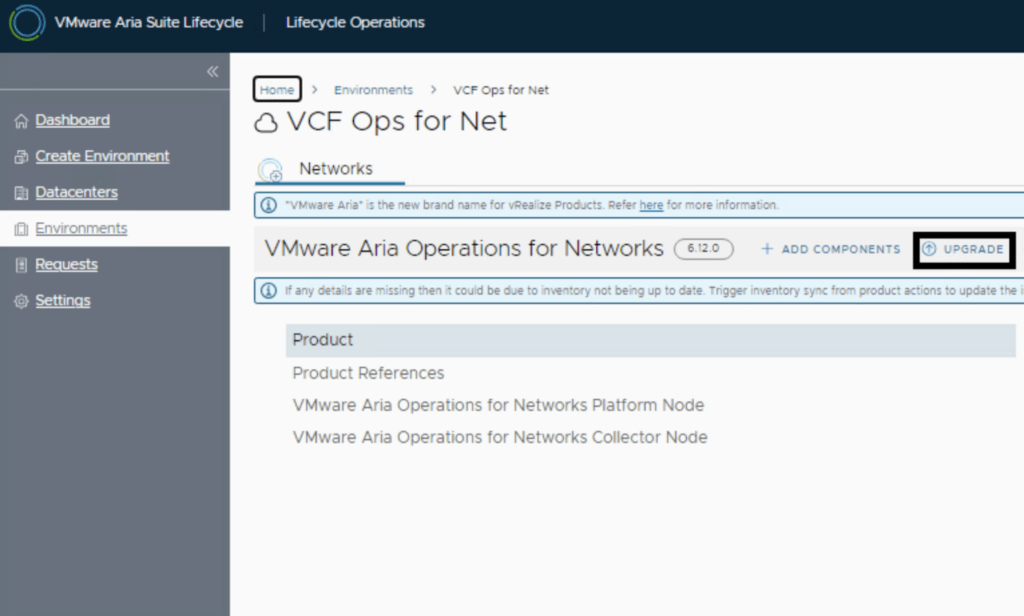Collapse the sidebar with double-chevron icon
The height and width of the screenshot is (616, 1024).
coord(212,72)
